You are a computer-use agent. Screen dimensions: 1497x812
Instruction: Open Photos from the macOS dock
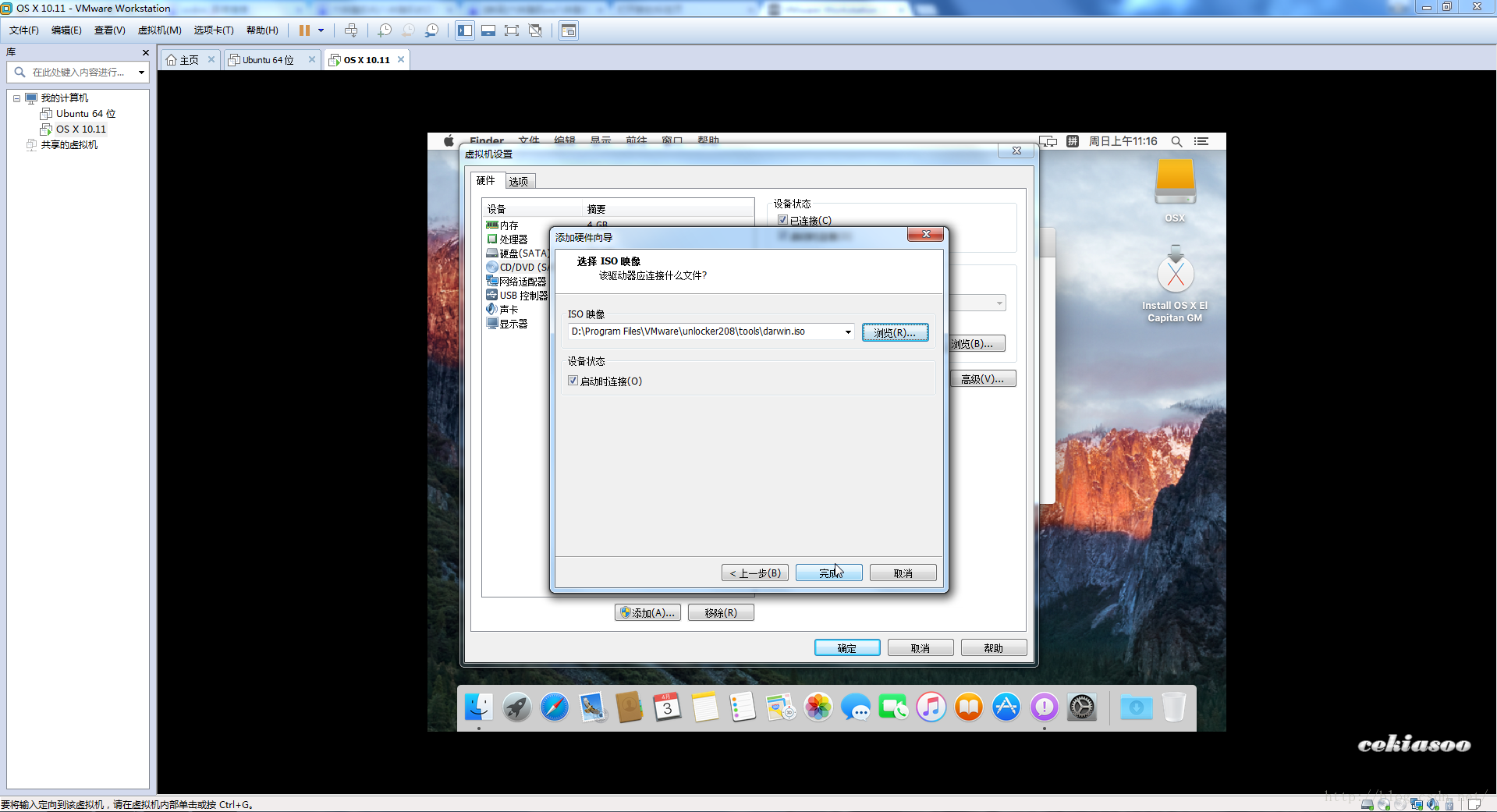[818, 707]
